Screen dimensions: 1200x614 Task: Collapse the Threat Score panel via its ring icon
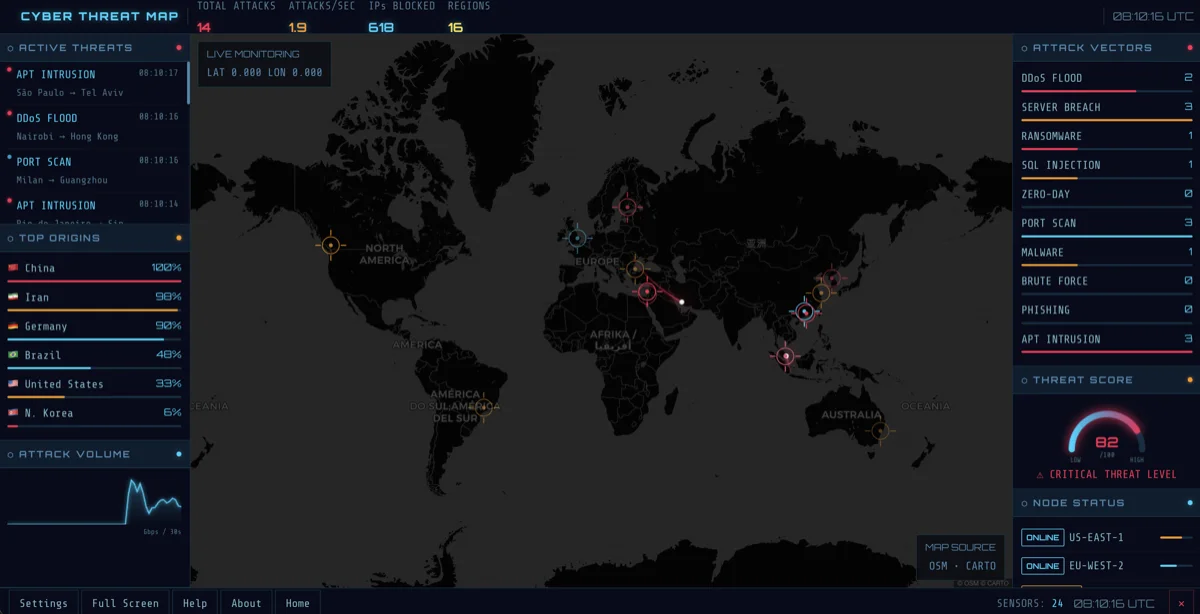pos(1024,380)
